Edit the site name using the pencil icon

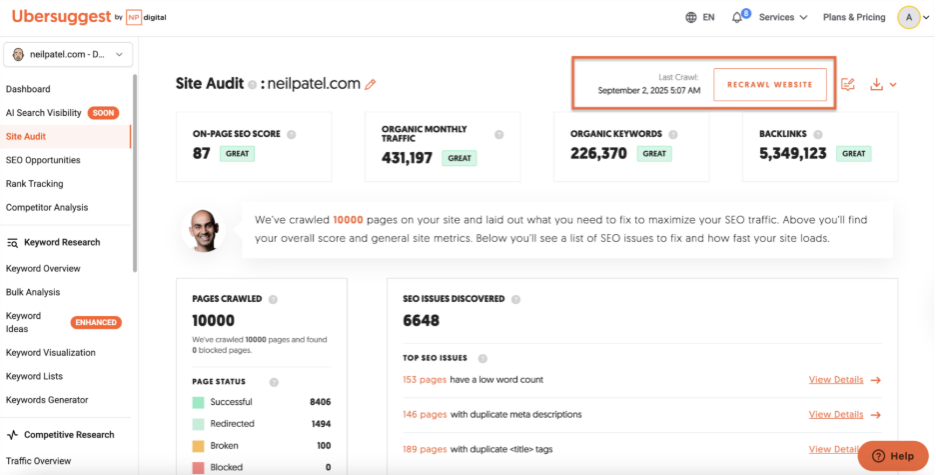[x=370, y=85]
